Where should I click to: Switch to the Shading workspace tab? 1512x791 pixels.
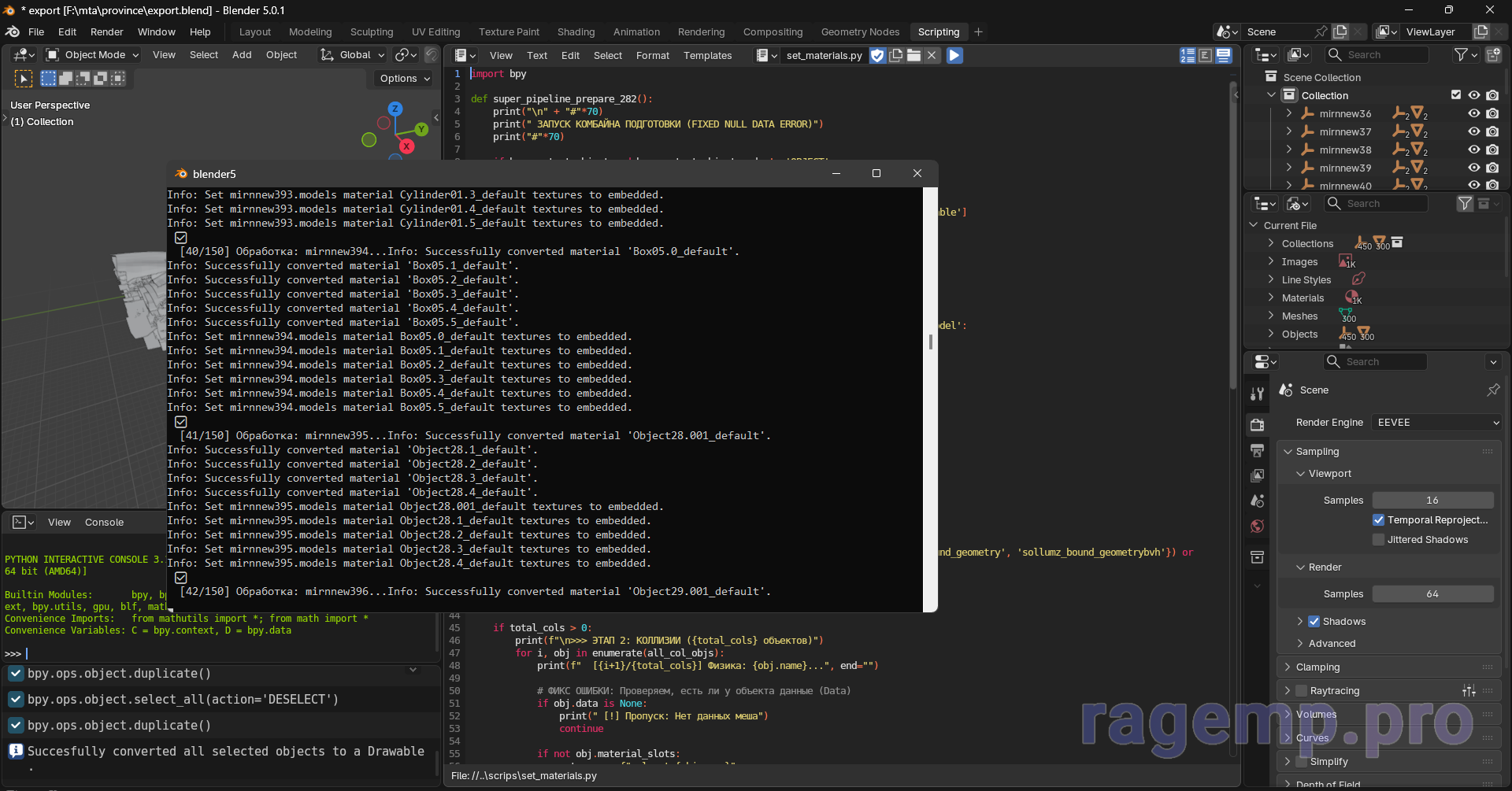[576, 32]
